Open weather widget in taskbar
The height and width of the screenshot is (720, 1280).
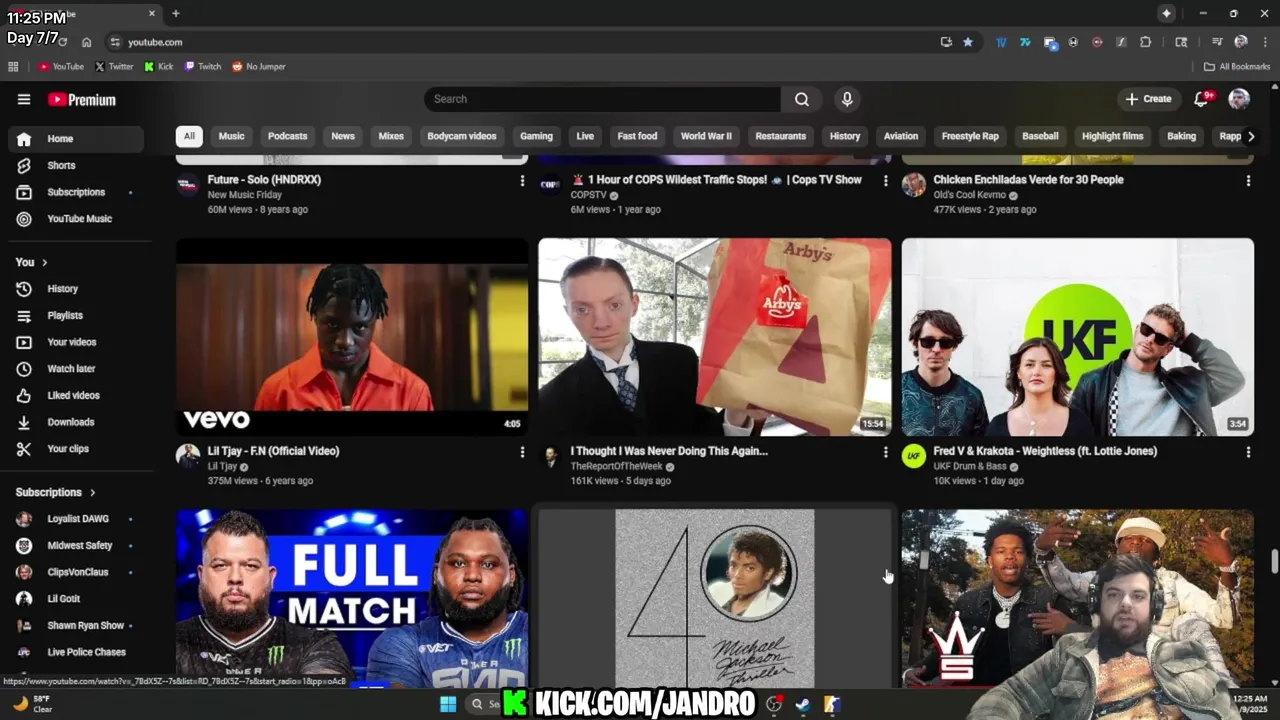tap(33, 704)
